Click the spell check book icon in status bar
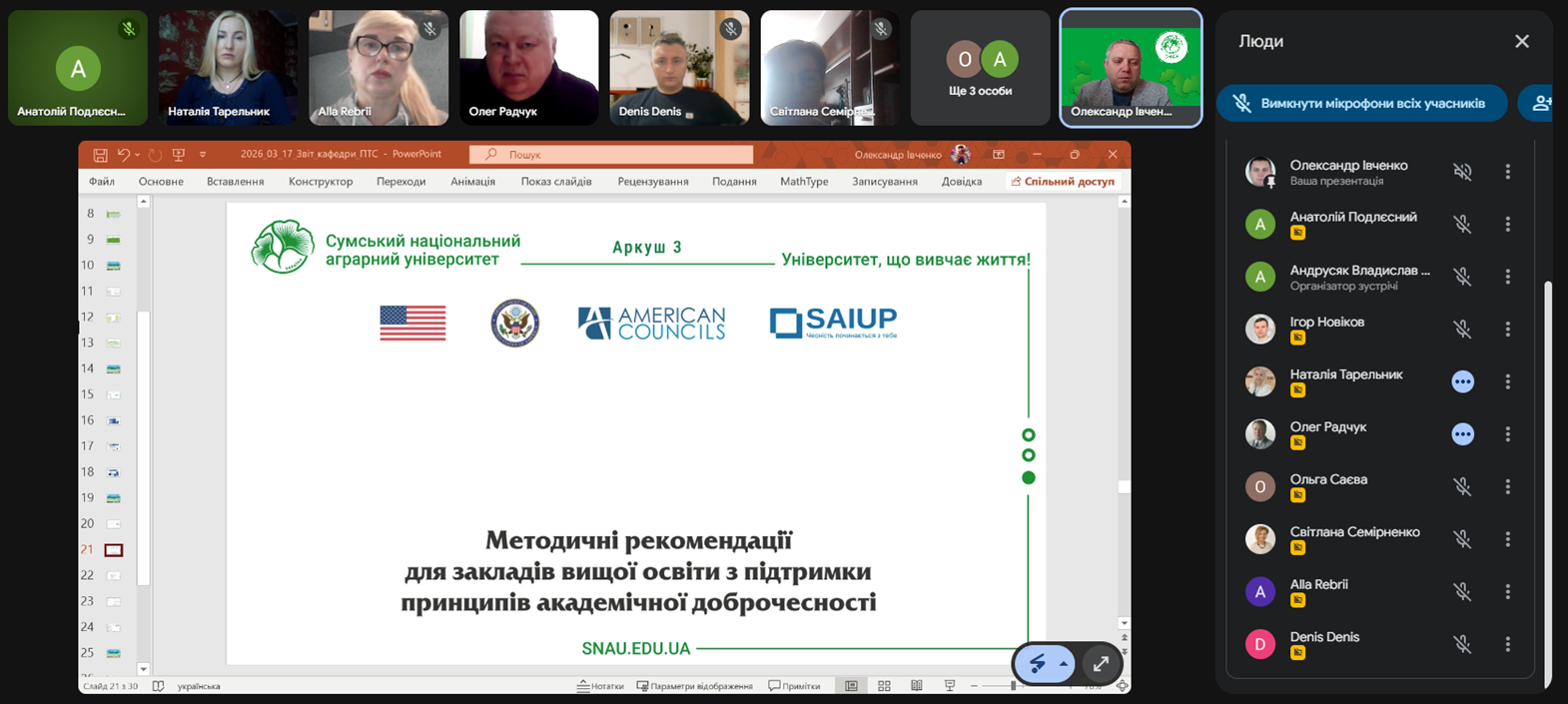This screenshot has height=704, width=1568. 158,686
